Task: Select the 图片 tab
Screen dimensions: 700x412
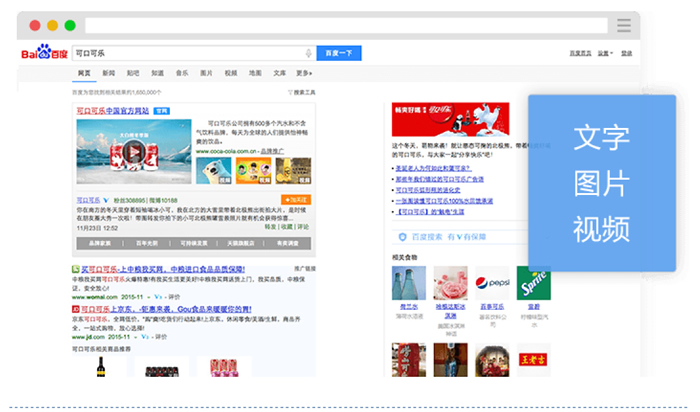Action: pos(206,73)
